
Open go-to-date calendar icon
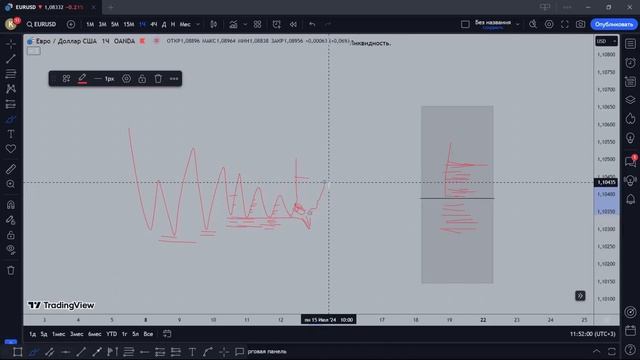pyautogui.click(x=167, y=334)
